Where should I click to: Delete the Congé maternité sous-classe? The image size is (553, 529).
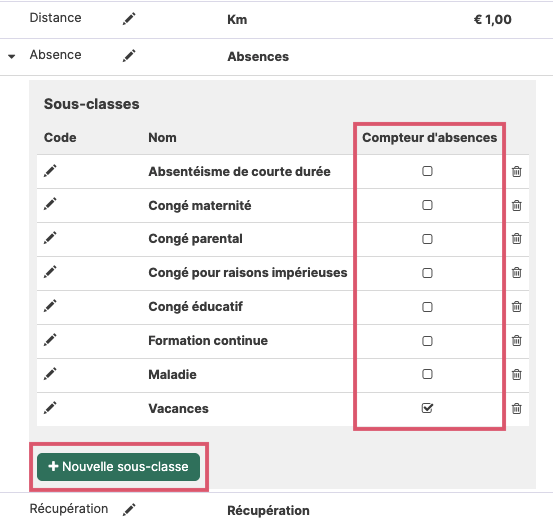tap(517, 205)
